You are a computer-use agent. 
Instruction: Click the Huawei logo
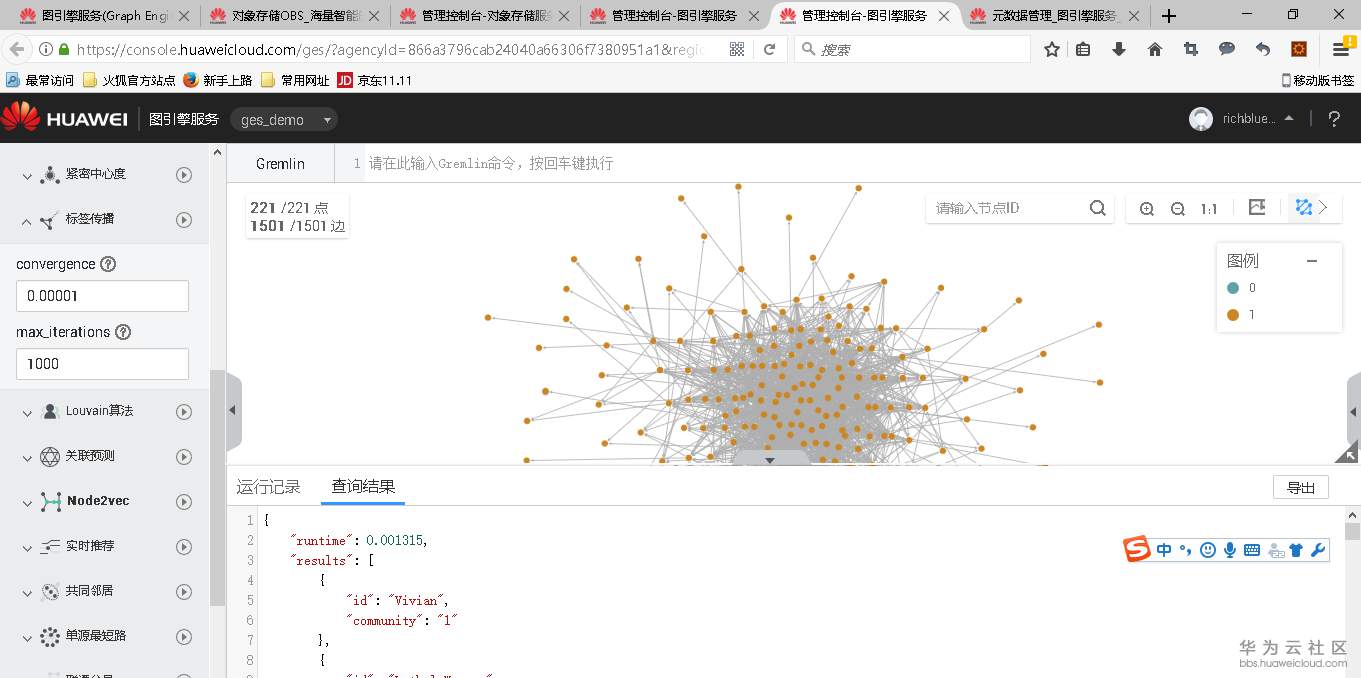click(x=65, y=118)
